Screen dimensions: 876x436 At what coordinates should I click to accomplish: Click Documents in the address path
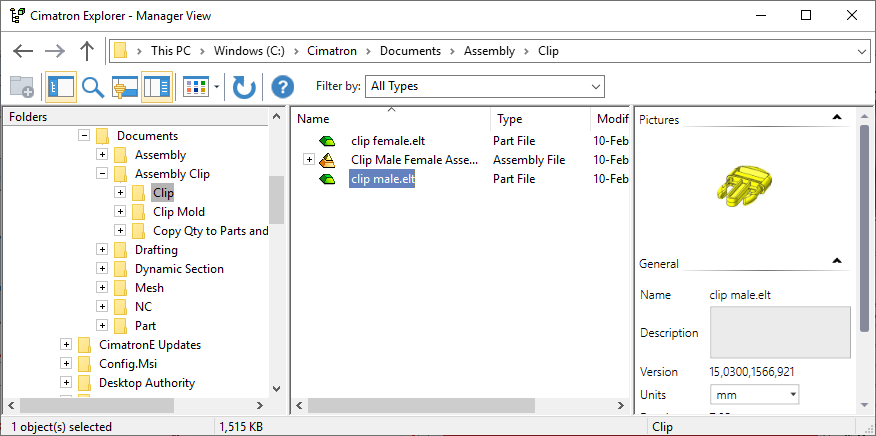coord(410,51)
